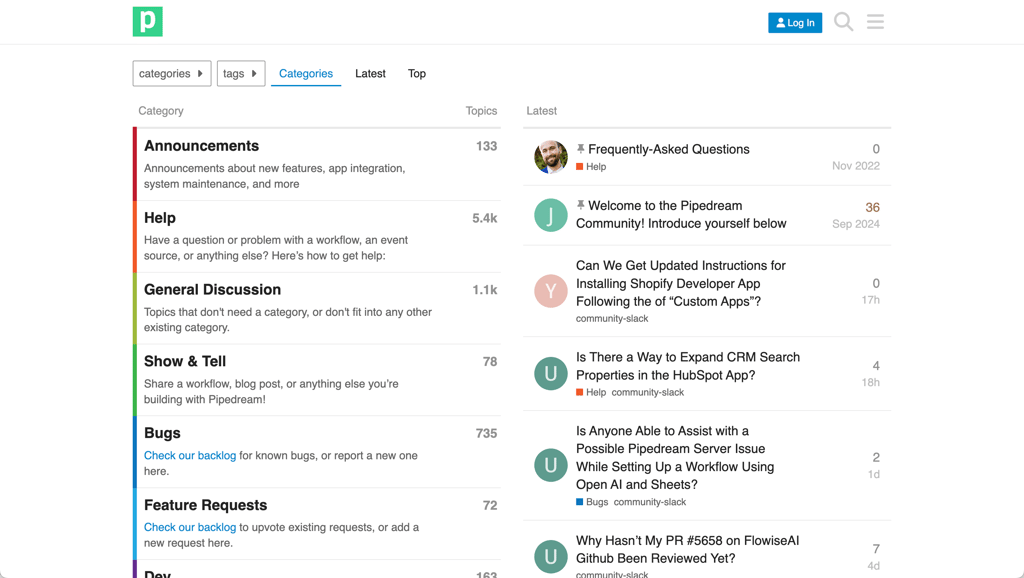The image size is (1024, 578).
Task: Open the search magnifier icon
Action: (x=843, y=22)
